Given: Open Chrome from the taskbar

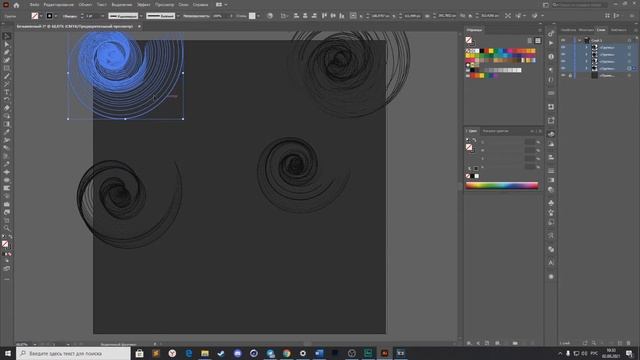Looking at the screenshot, I should (x=287, y=353).
